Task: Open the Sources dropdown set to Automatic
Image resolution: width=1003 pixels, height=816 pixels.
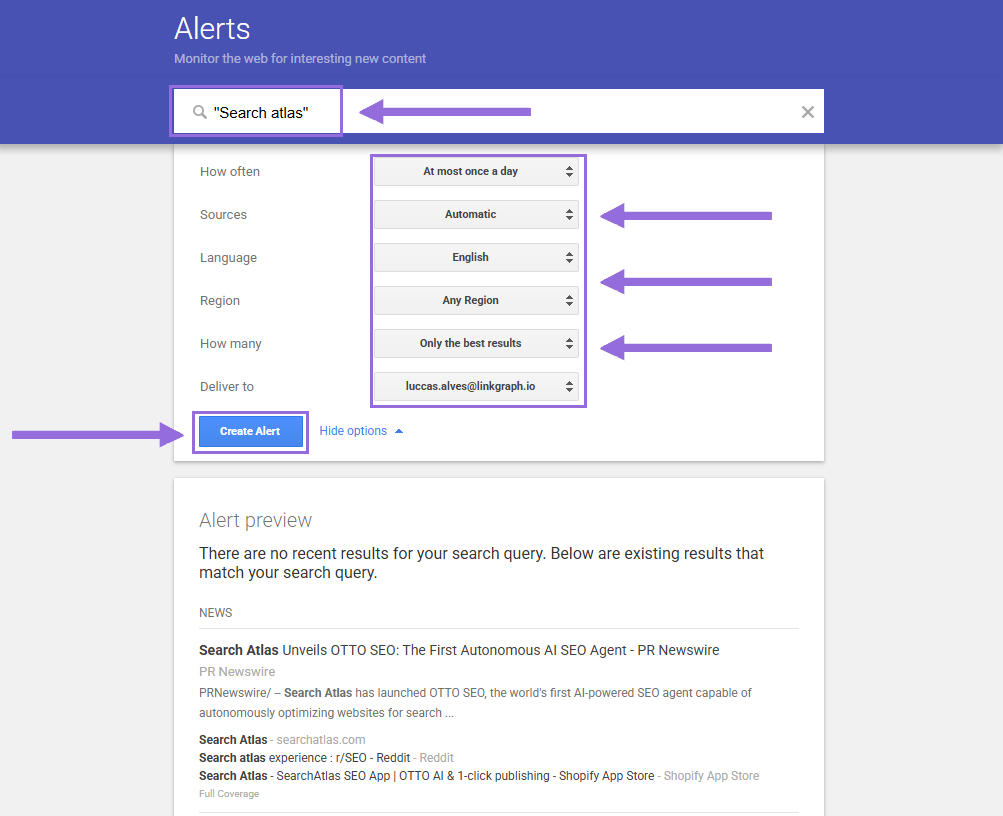Action: click(476, 214)
